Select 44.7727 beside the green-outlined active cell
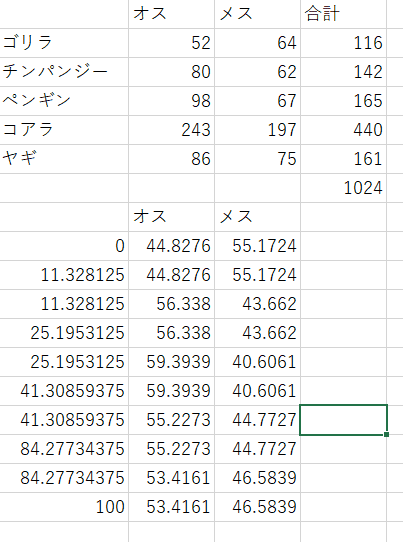Image resolution: width=403 pixels, height=542 pixels. pyautogui.click(x=257, y=421)
